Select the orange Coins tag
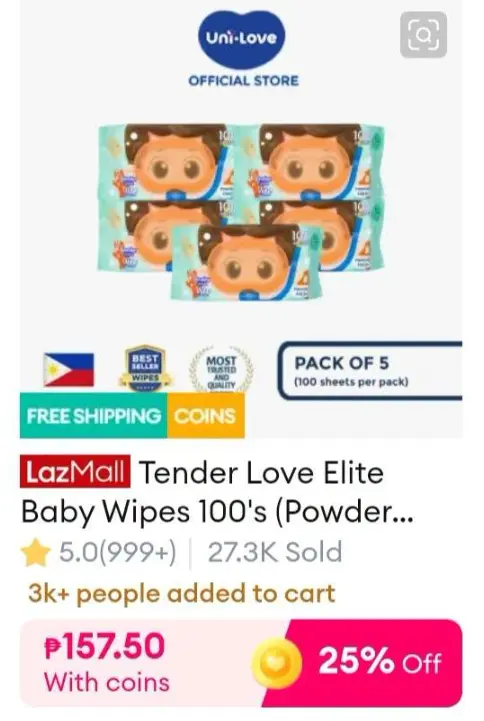This screenshot has height=721, width=484. pyautogui.click(x=206, y=416)
